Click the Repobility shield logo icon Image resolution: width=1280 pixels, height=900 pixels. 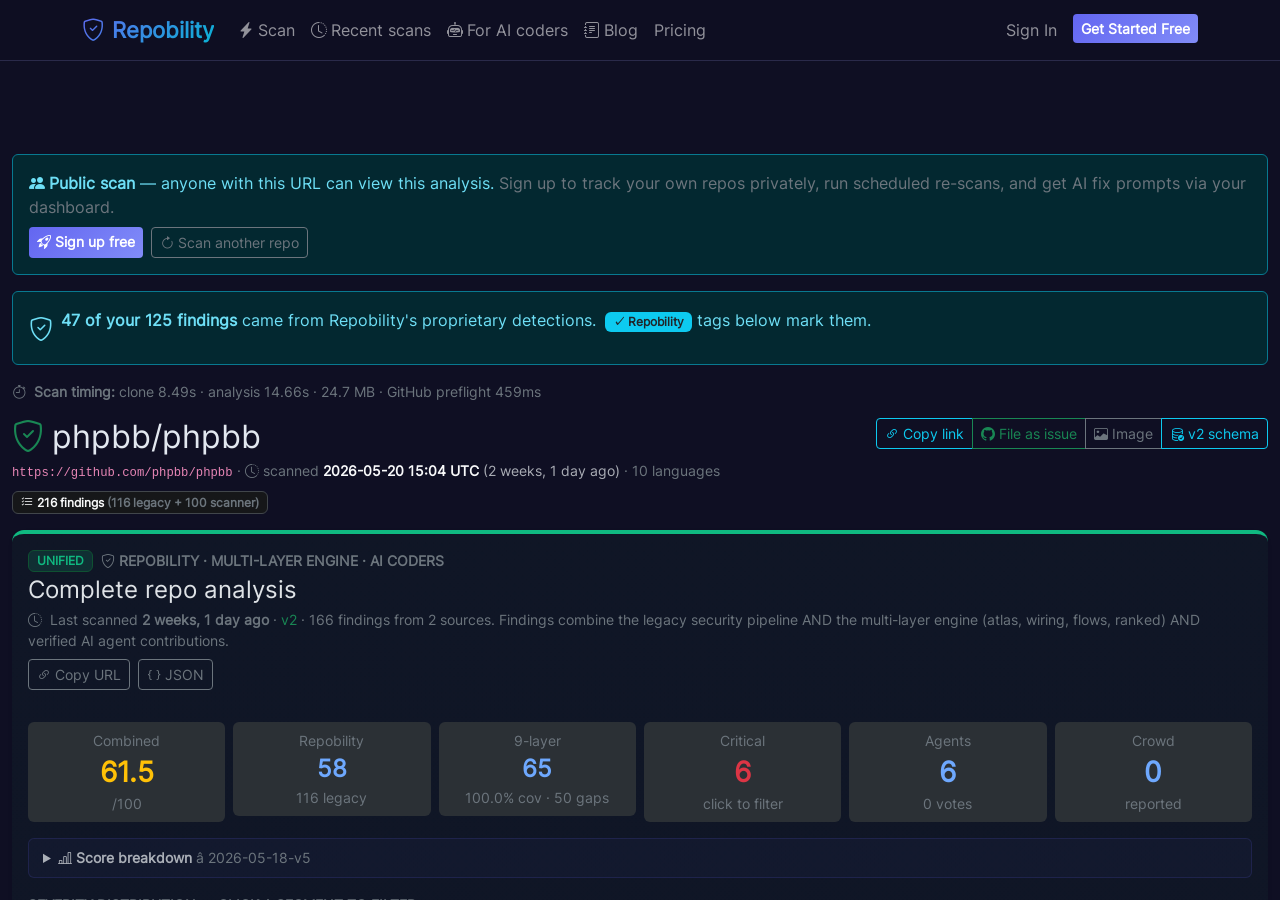pyautogui.click(x=93, y=30)
